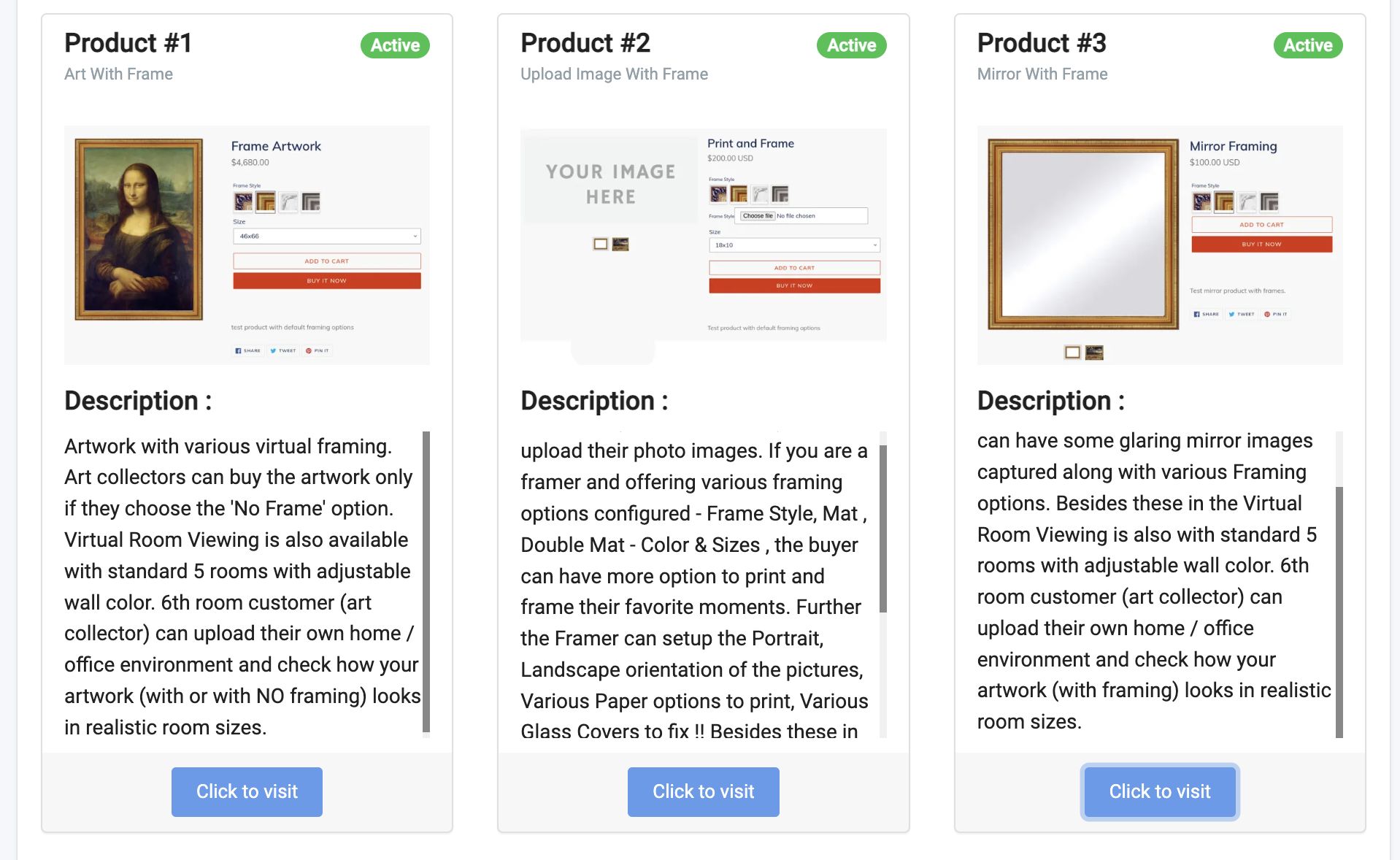
Task: Open Product #2 via Click to visit
Action: pyautogui.click(x=703, y=791)
